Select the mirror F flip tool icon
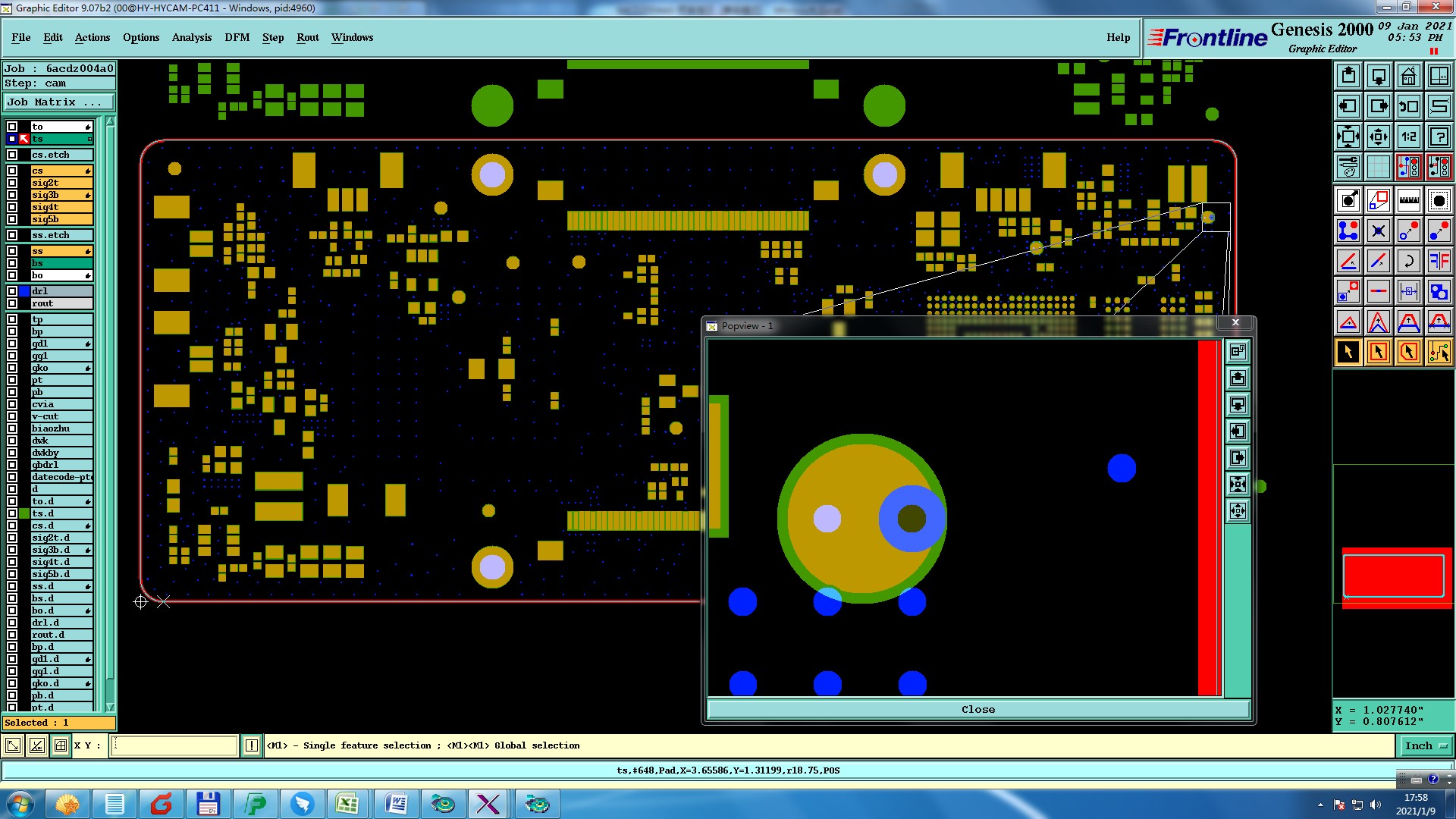 1439,261
